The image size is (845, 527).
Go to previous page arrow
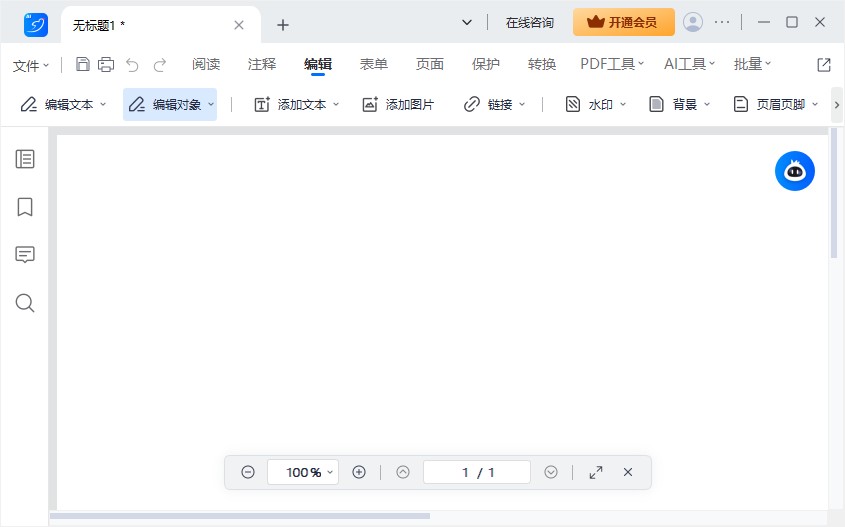point(403,473)
